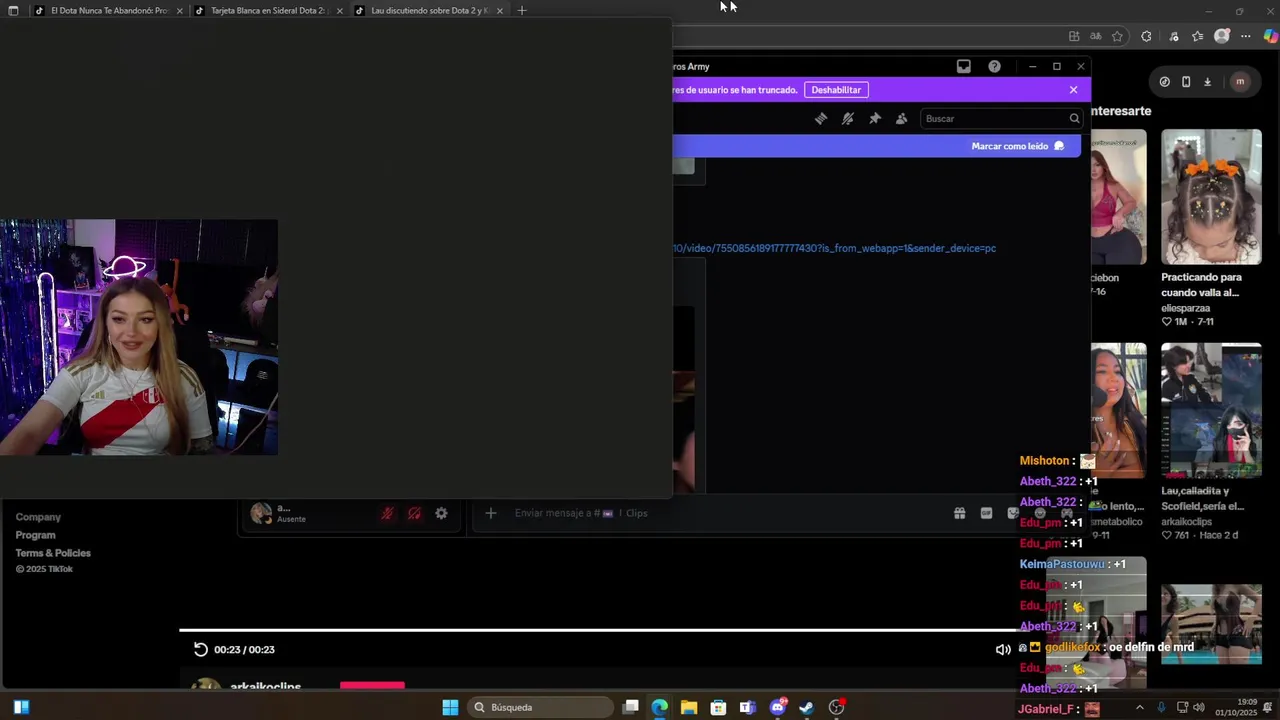Open browser Copilot icon
Screen dimensions: 1280x720
[x=1270, y=36]
